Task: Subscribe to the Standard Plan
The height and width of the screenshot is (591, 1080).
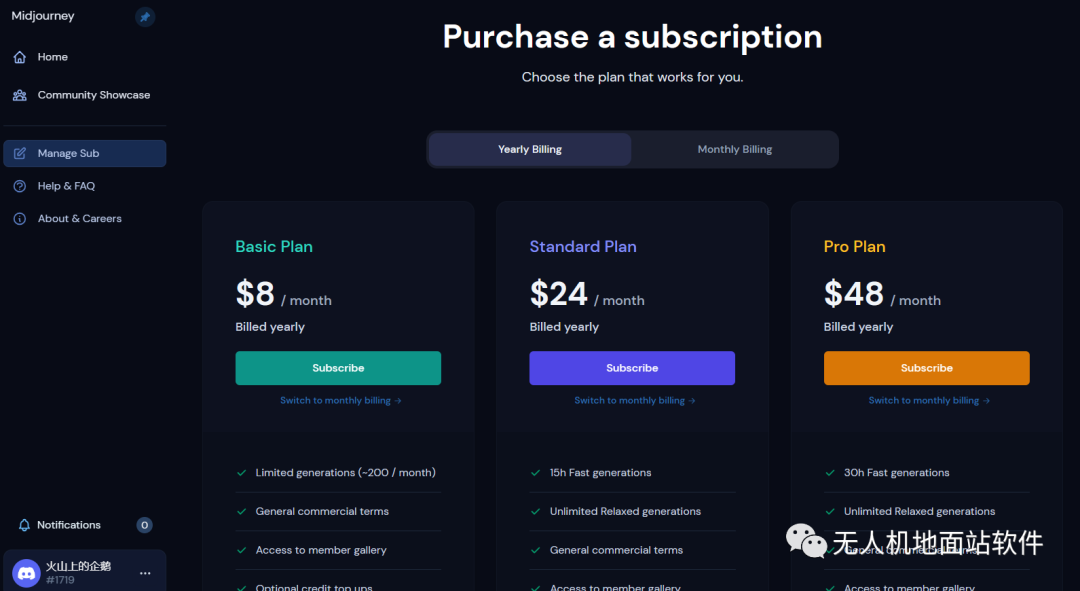Action: (x=632, y=368)
